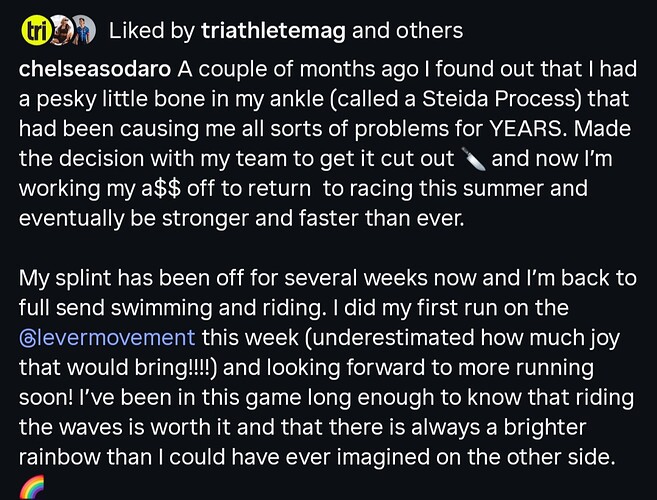View the others who liked the post
Screen dimensions: 657x500
pyautogui.click(x=429, y=31)
